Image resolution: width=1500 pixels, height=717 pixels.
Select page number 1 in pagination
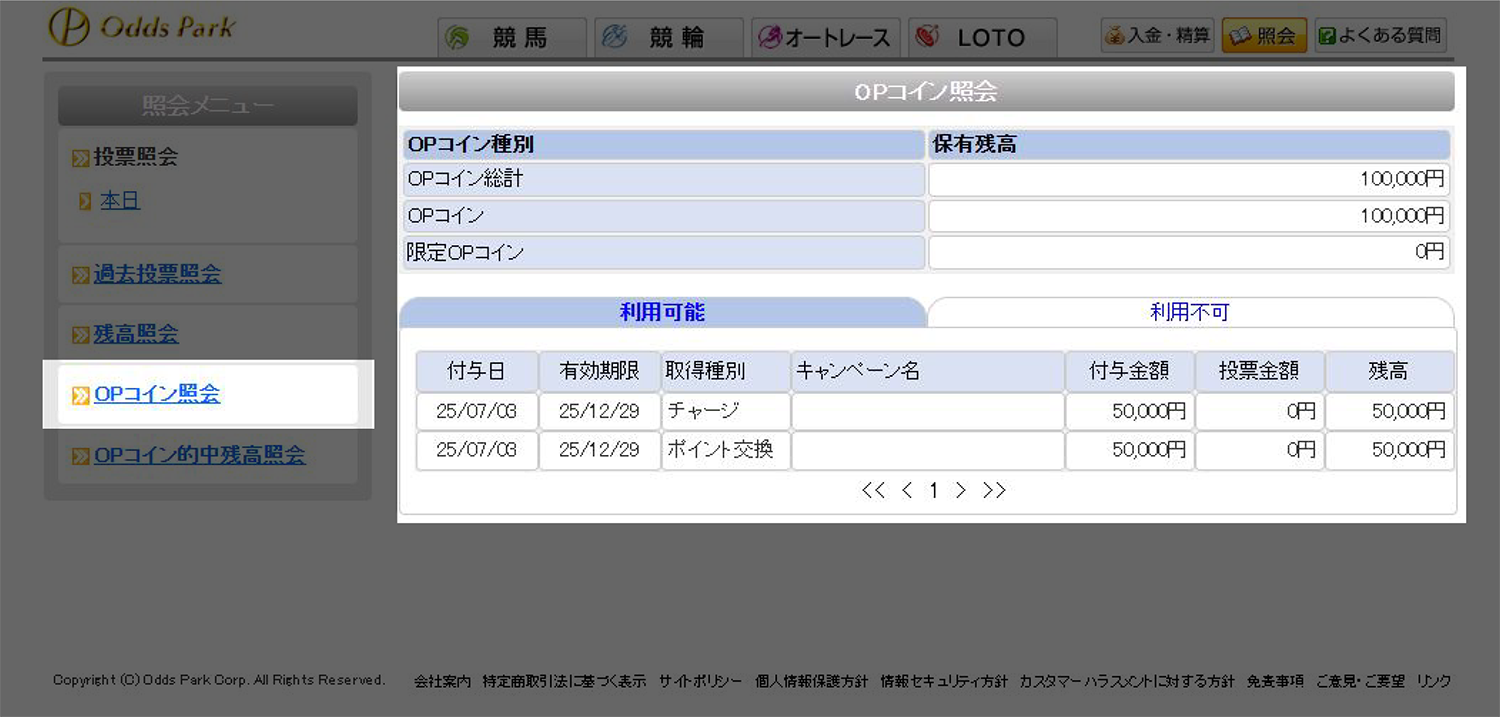(x=934, y=490)
